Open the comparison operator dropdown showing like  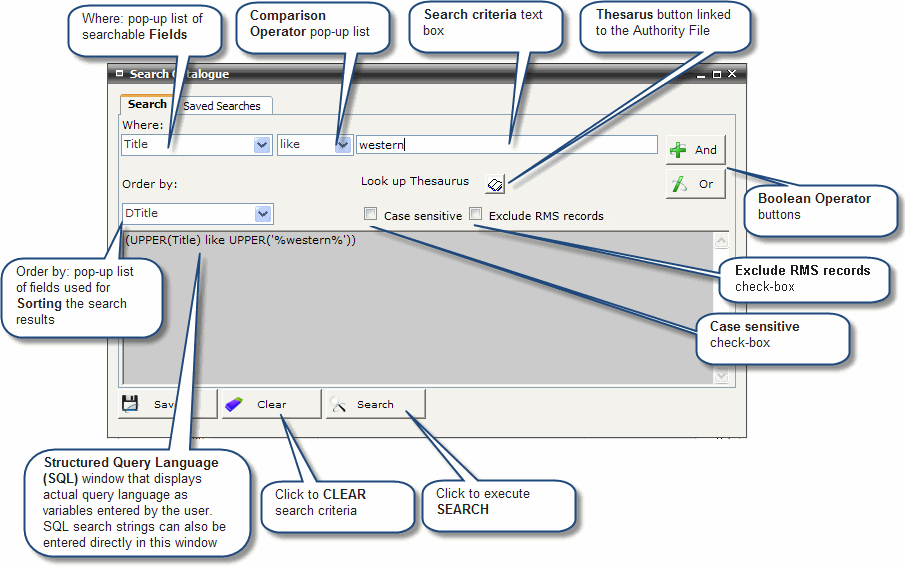(x=342, y=145)
